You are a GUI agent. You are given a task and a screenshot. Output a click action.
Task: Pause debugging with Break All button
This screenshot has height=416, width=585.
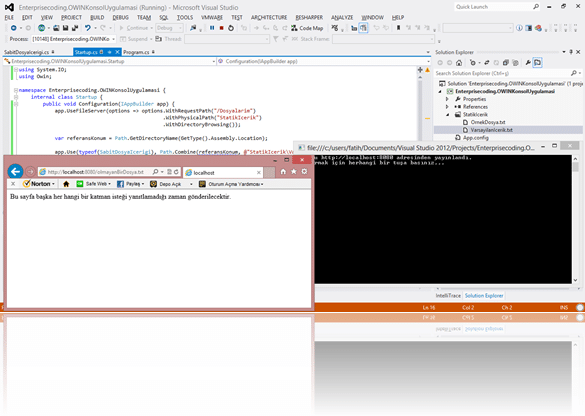[212, 28]
